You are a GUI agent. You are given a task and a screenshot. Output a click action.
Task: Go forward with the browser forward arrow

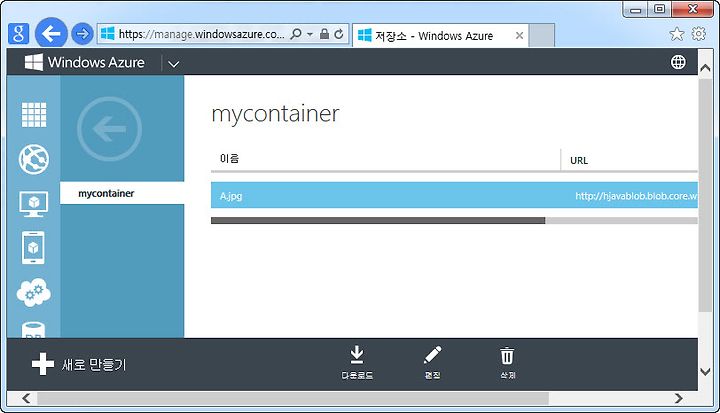(x=82, y=34)
